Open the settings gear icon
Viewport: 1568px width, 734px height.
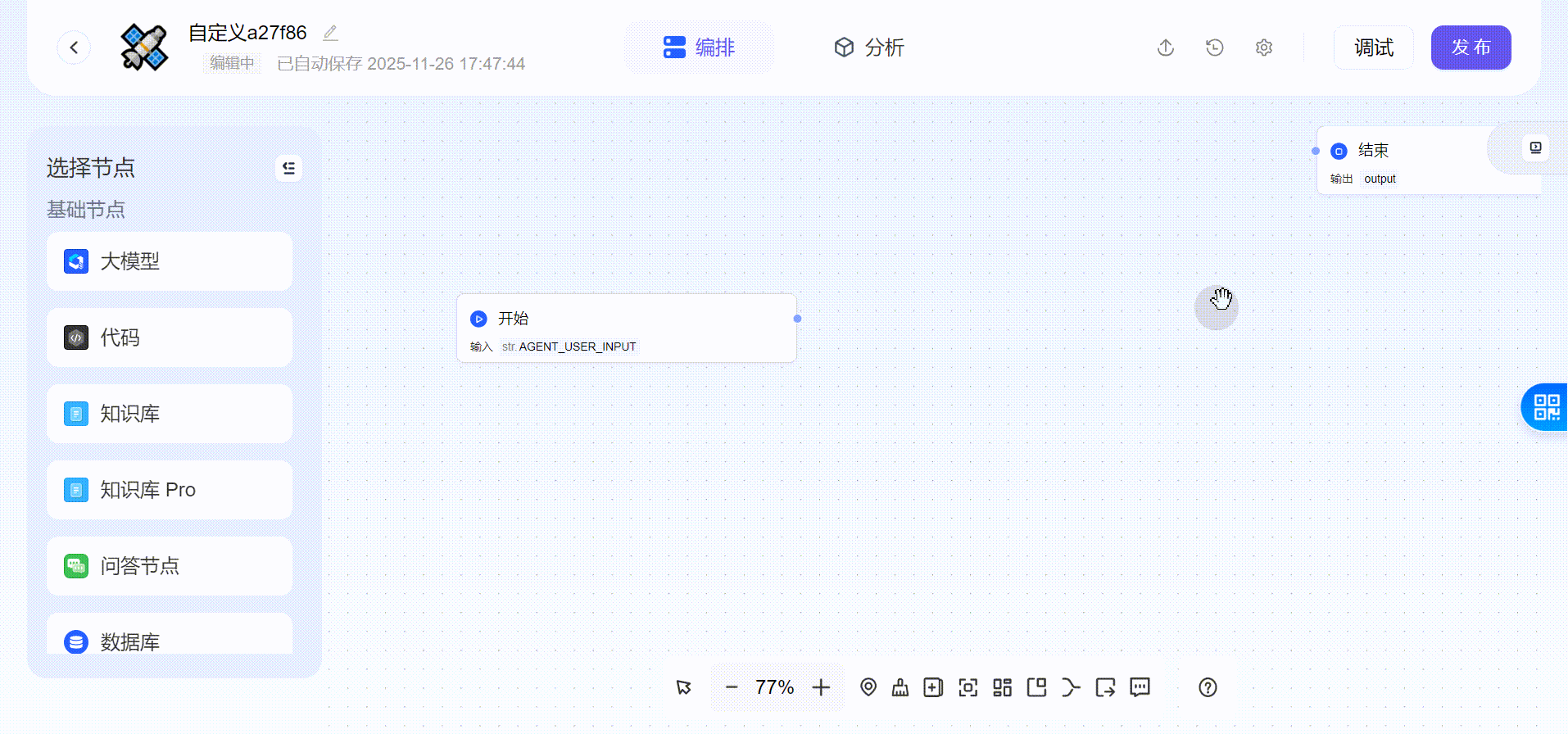[1263, 48]
